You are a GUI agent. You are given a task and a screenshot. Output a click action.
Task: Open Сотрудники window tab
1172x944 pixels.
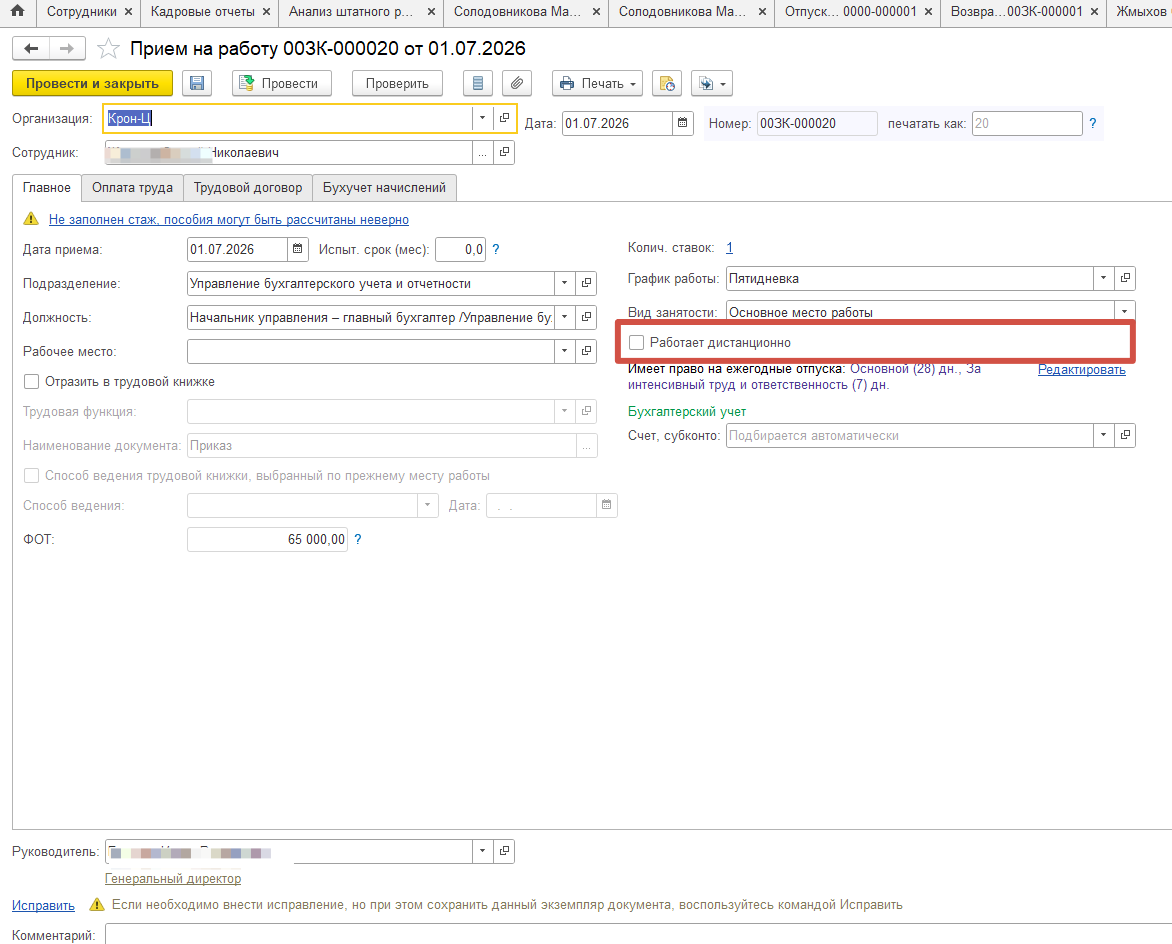81,12
